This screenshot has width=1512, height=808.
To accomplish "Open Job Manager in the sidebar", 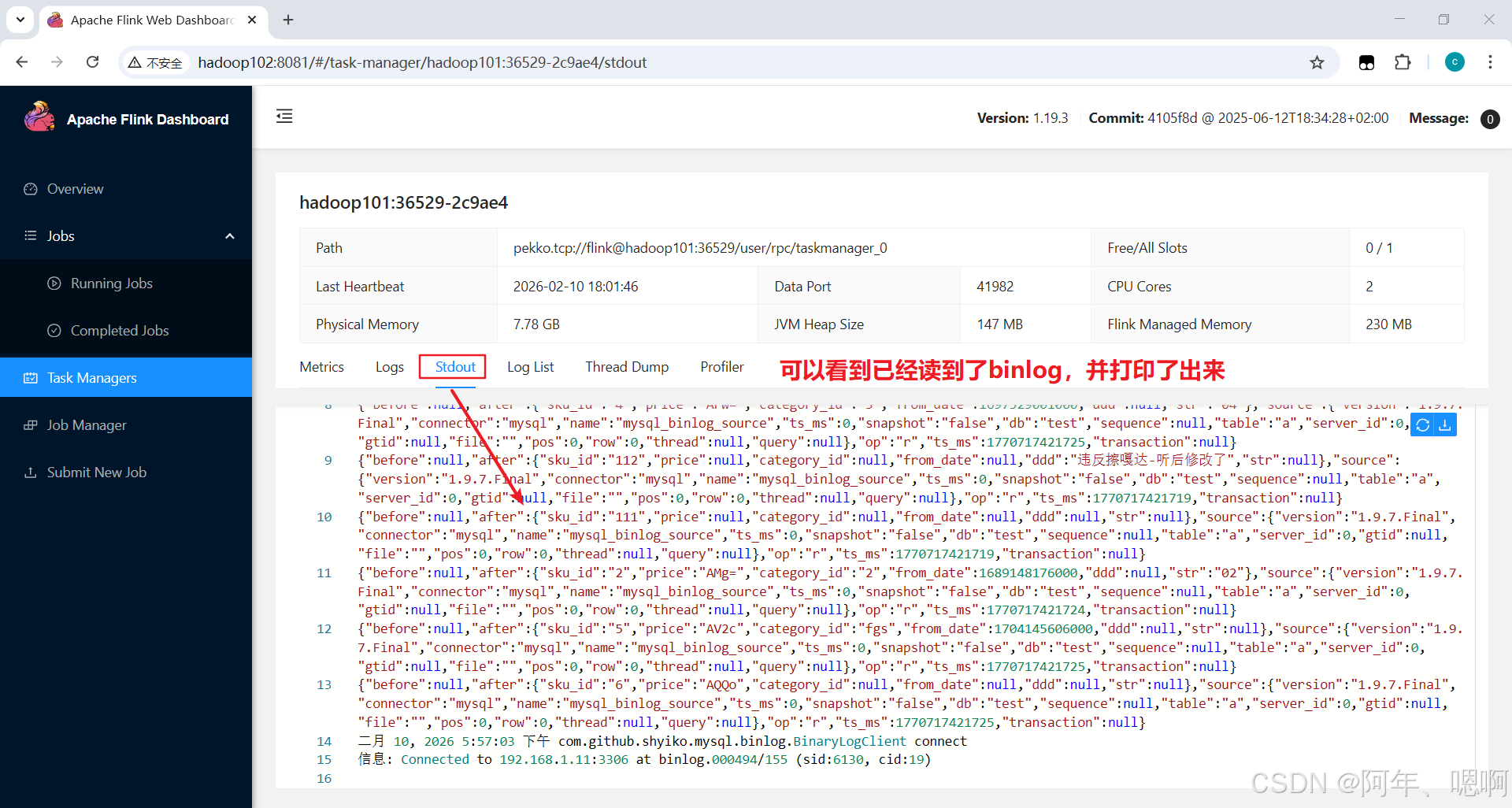I will [126, 425].
